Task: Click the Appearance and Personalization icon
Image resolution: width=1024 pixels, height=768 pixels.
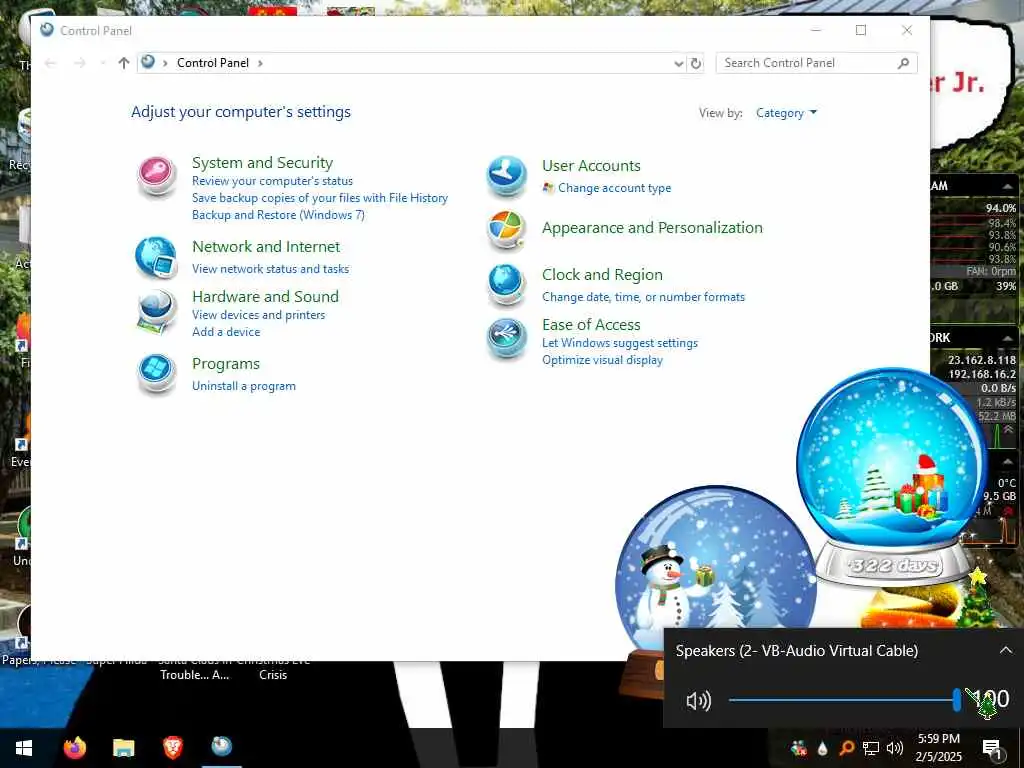Action: pyautogui.click(x=506, y=230)
